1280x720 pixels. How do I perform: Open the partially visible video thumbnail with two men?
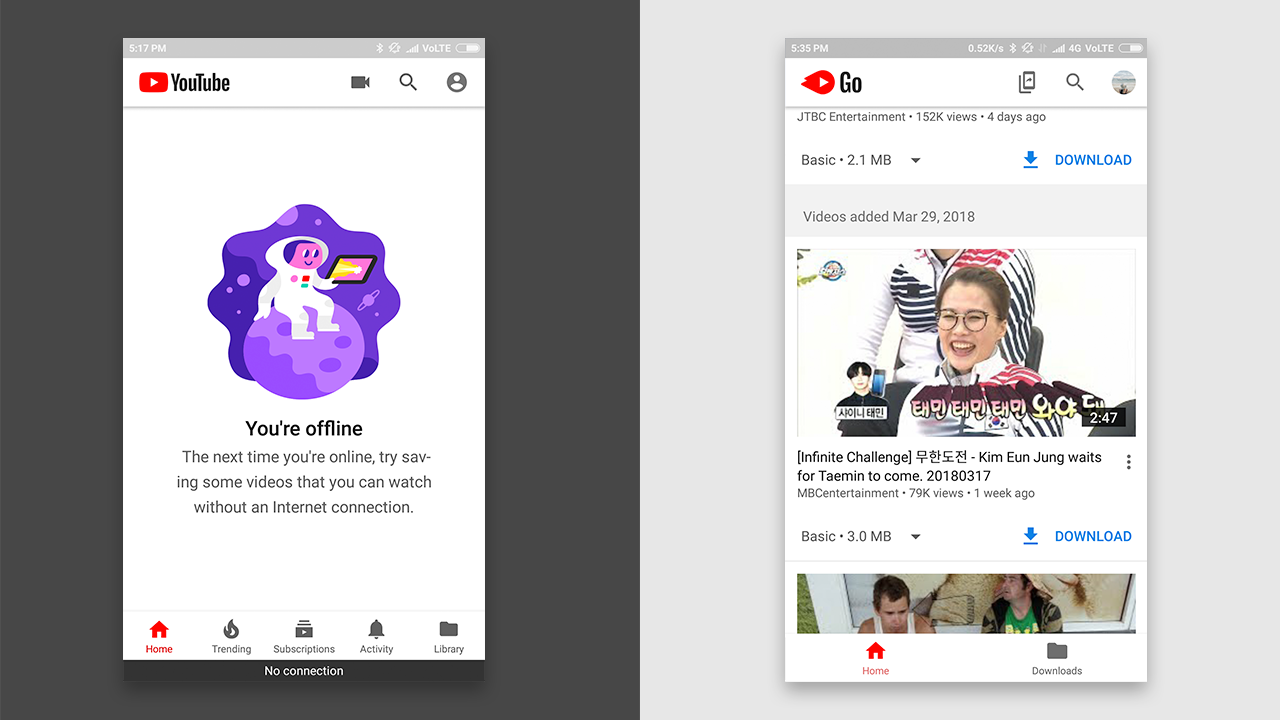966,603
